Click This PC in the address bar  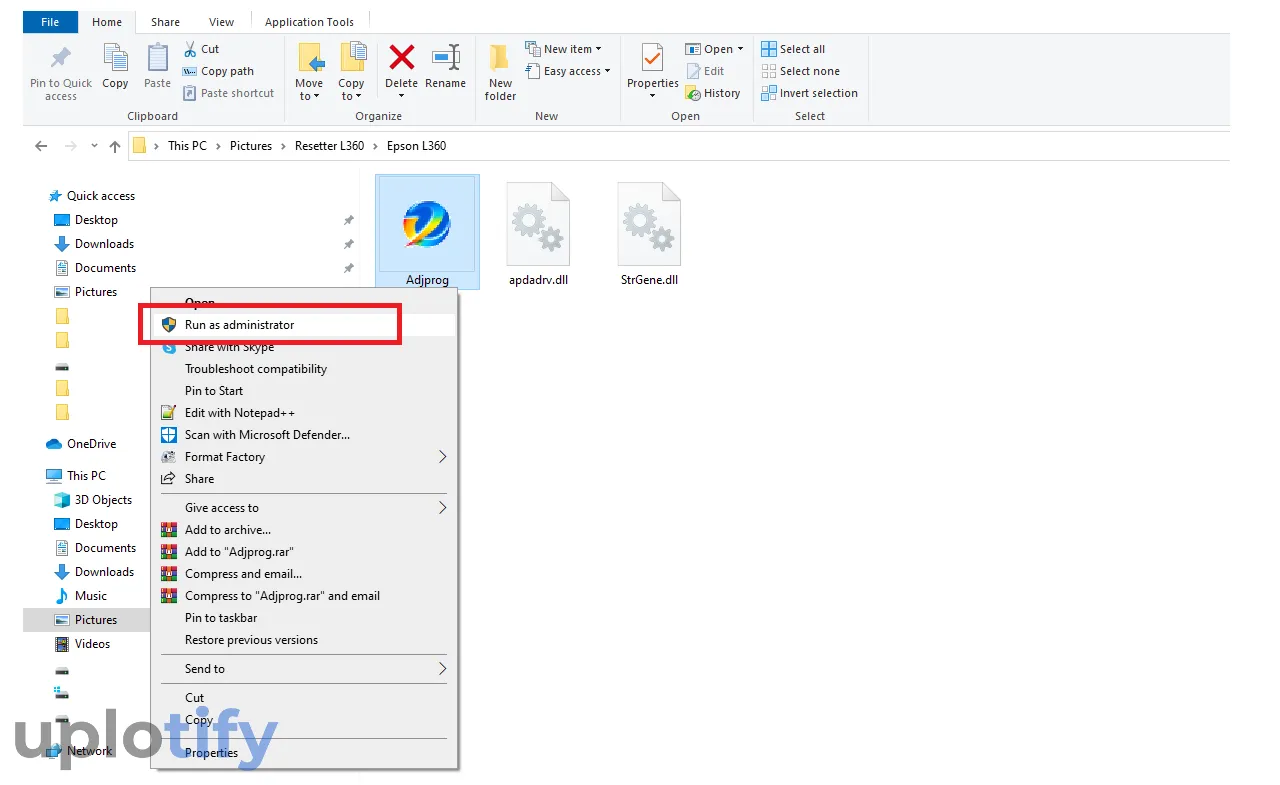click(x=187, y=146)
